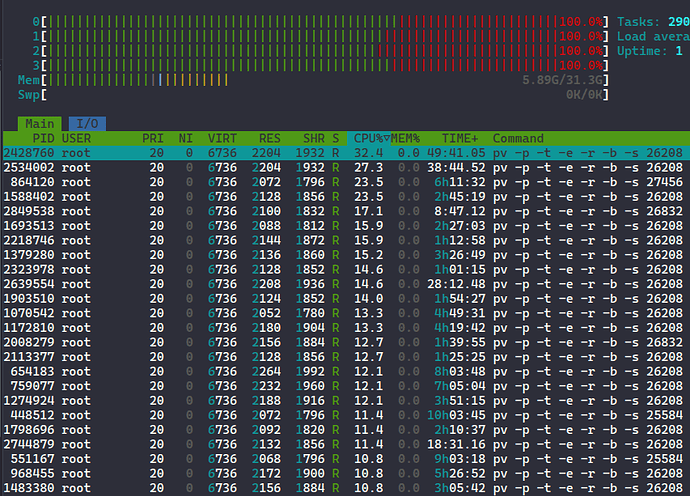690x496 pixels.
Task: Select process row PID 2744879
Action: 346,444
